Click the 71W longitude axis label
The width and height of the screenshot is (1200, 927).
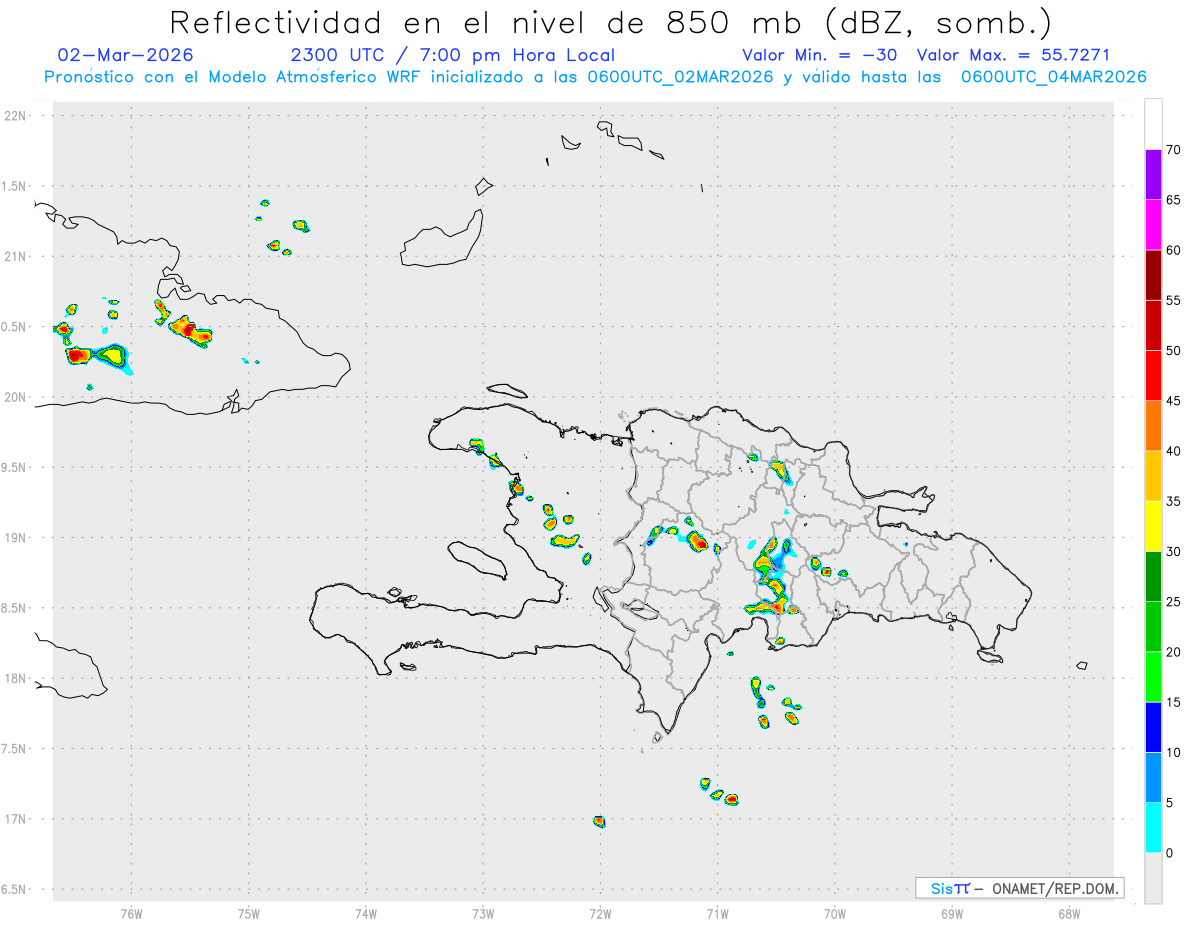point(718,913)
